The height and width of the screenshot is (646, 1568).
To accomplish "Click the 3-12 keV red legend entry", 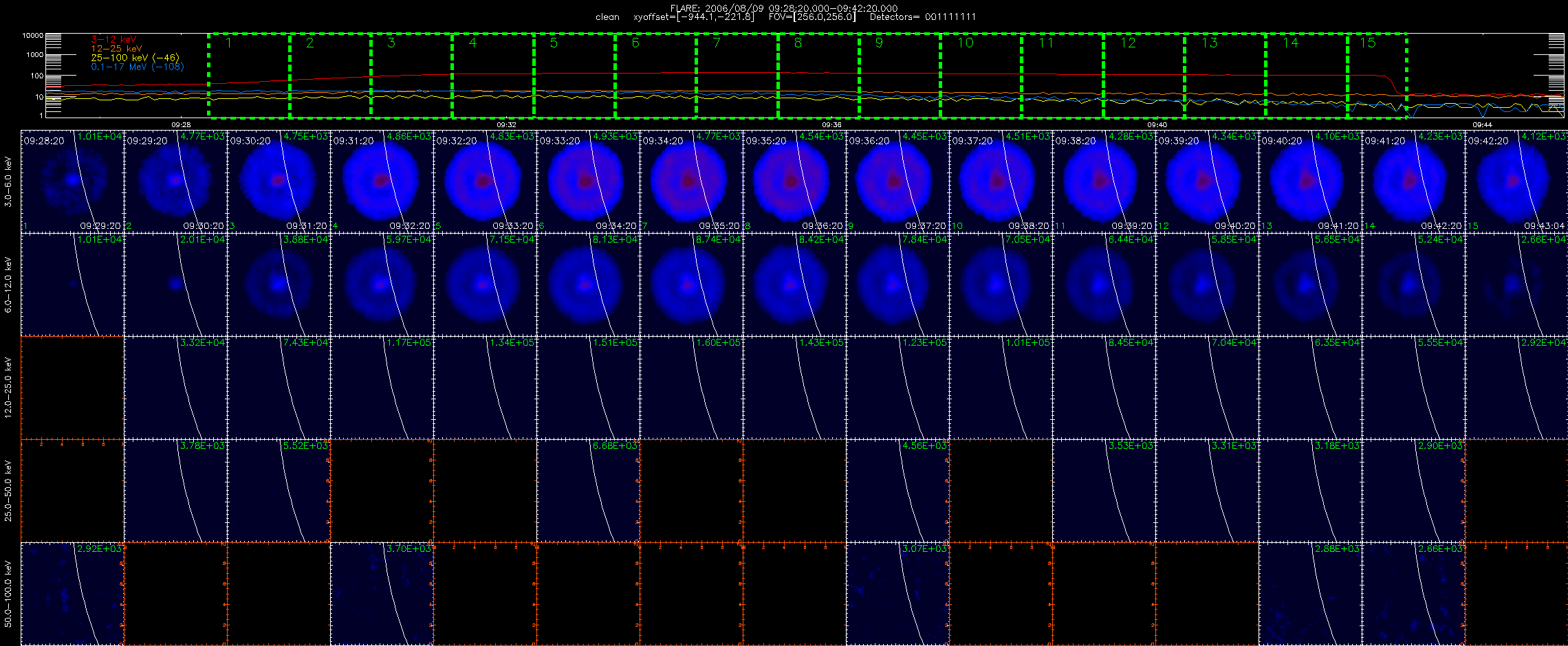I will click(x=113, y=40).
